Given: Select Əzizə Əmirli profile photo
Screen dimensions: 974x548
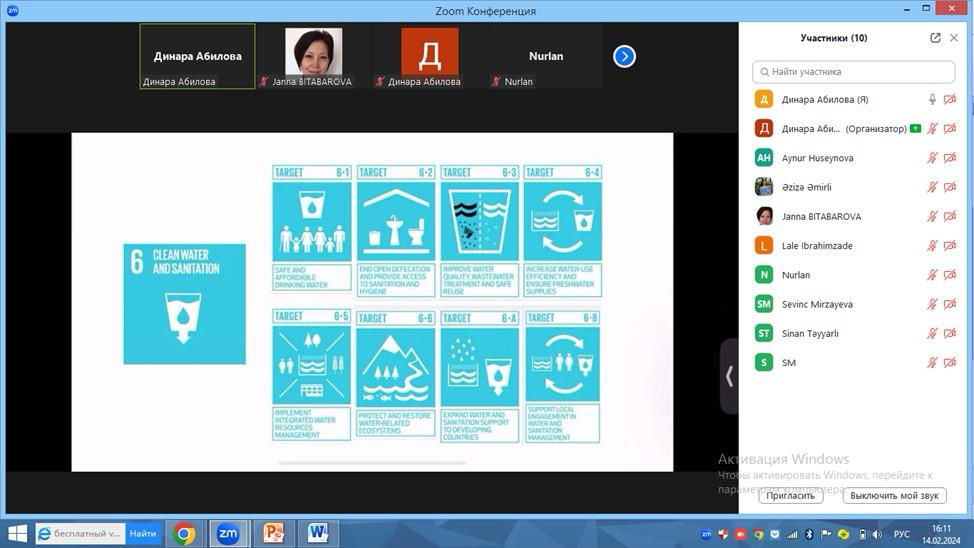Looking at the screenshot, I should click(763, 187).
